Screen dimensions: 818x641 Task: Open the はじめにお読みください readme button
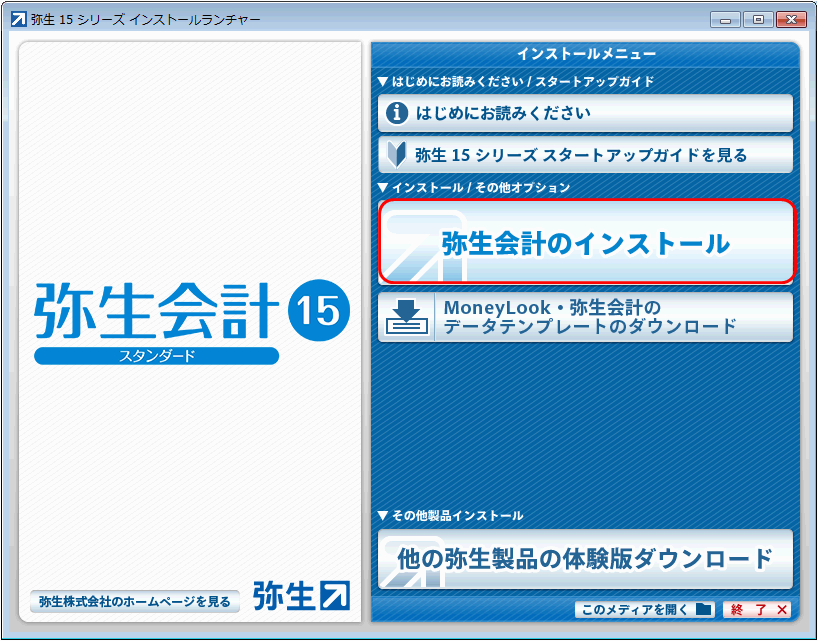tap(585, 113)
